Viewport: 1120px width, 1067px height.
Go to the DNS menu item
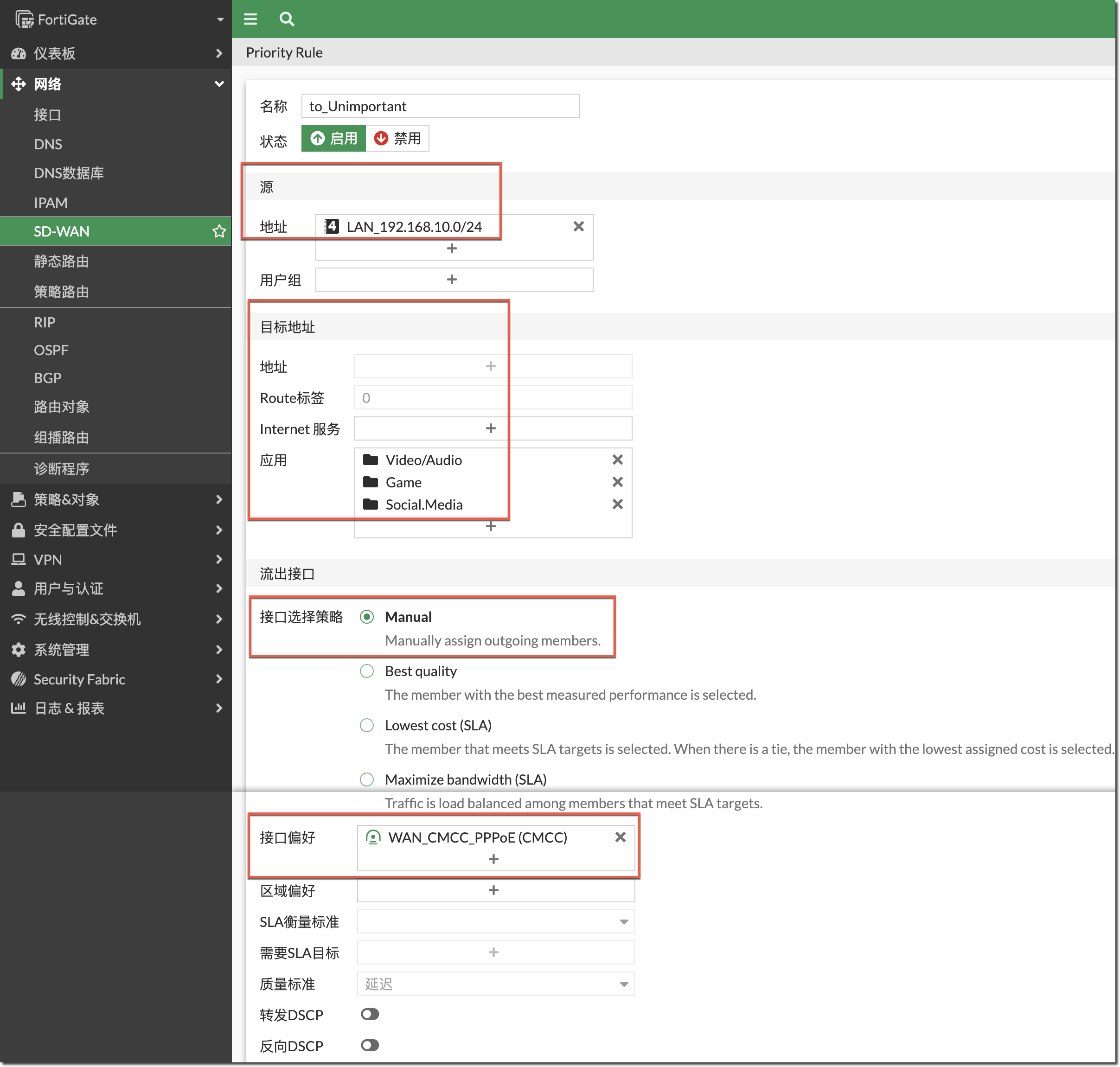tap(48, 144)
